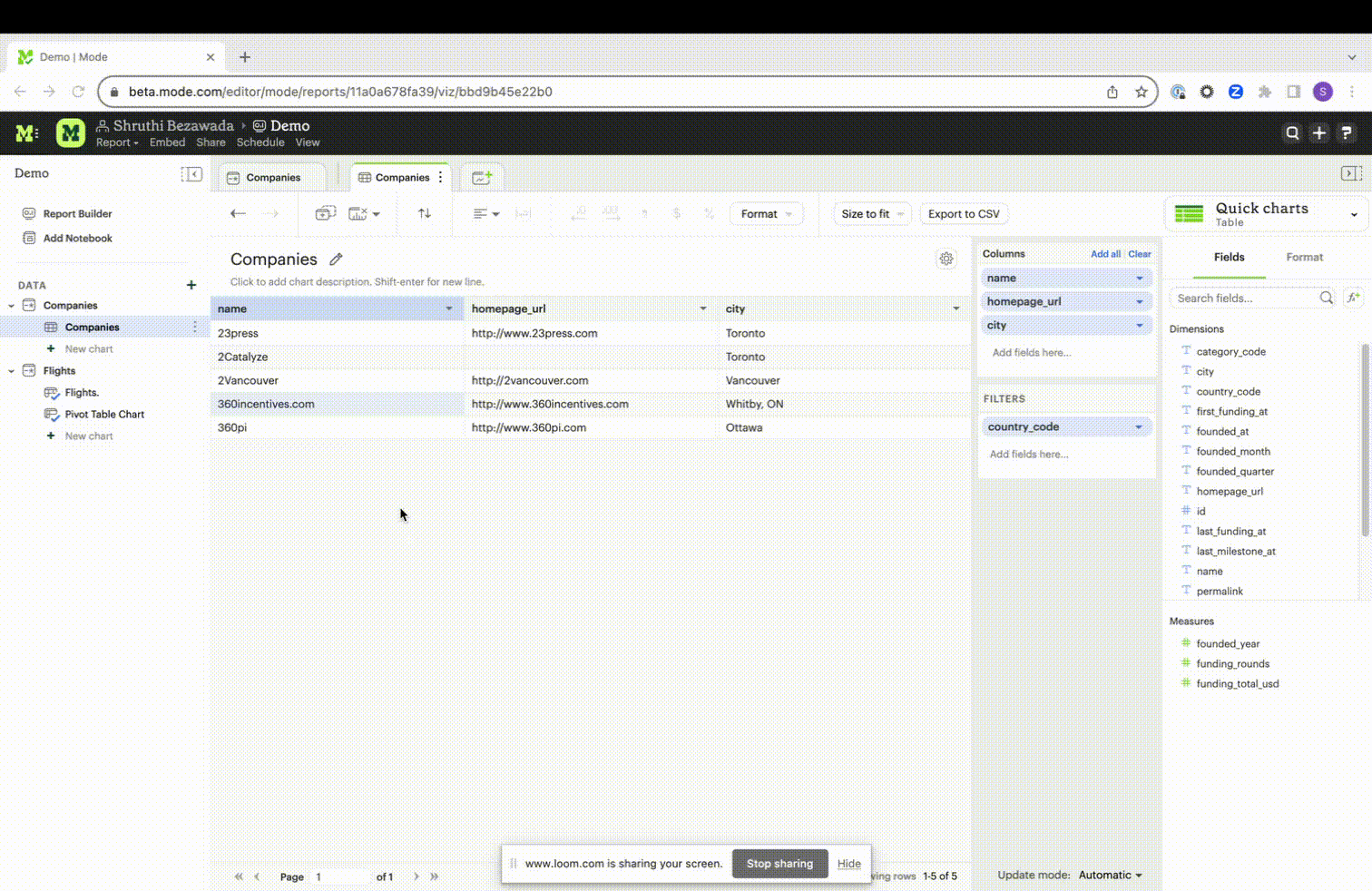Open the country_code filter dropdown
This screenshot has width=1372, height=891.
pos(1139,427)
